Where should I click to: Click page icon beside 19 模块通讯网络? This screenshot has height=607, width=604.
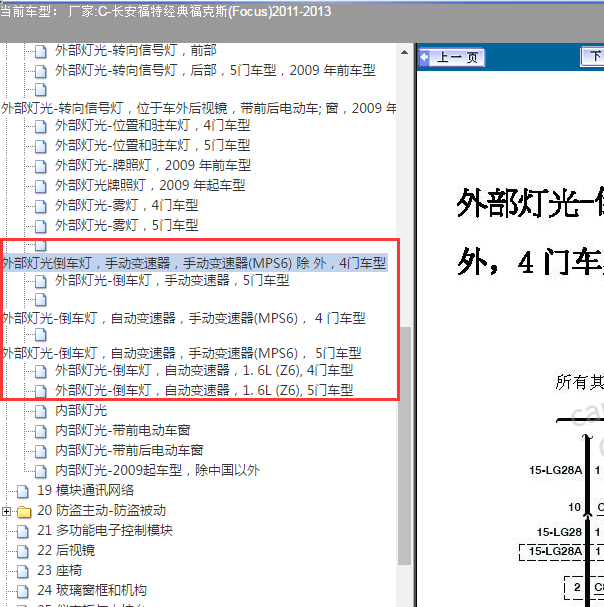point(23,491)
